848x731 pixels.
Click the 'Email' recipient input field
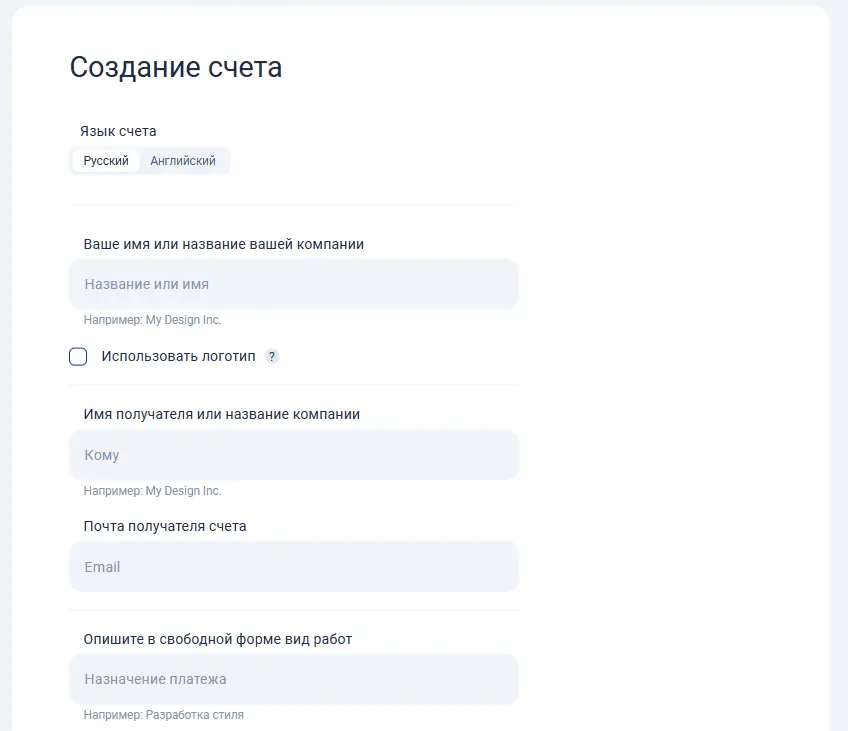[294, 567]
